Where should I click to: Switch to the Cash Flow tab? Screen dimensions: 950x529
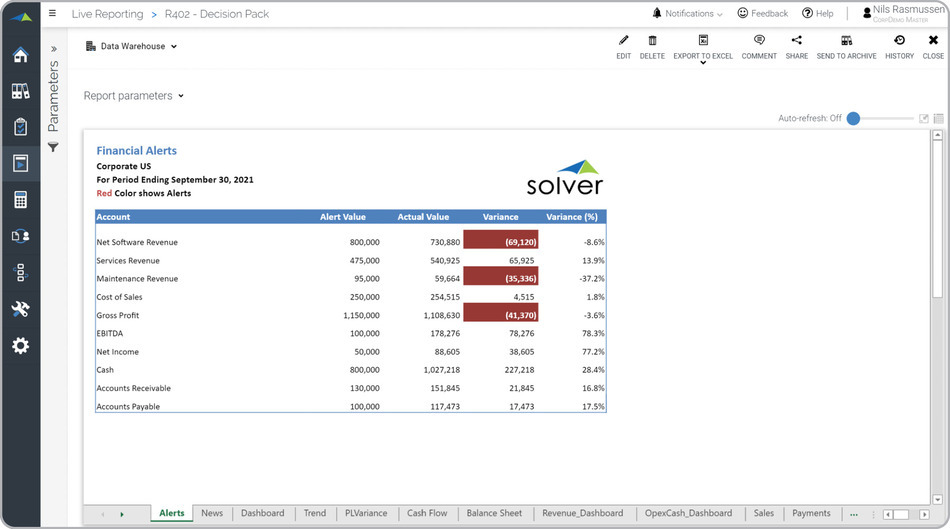point(427,513)
